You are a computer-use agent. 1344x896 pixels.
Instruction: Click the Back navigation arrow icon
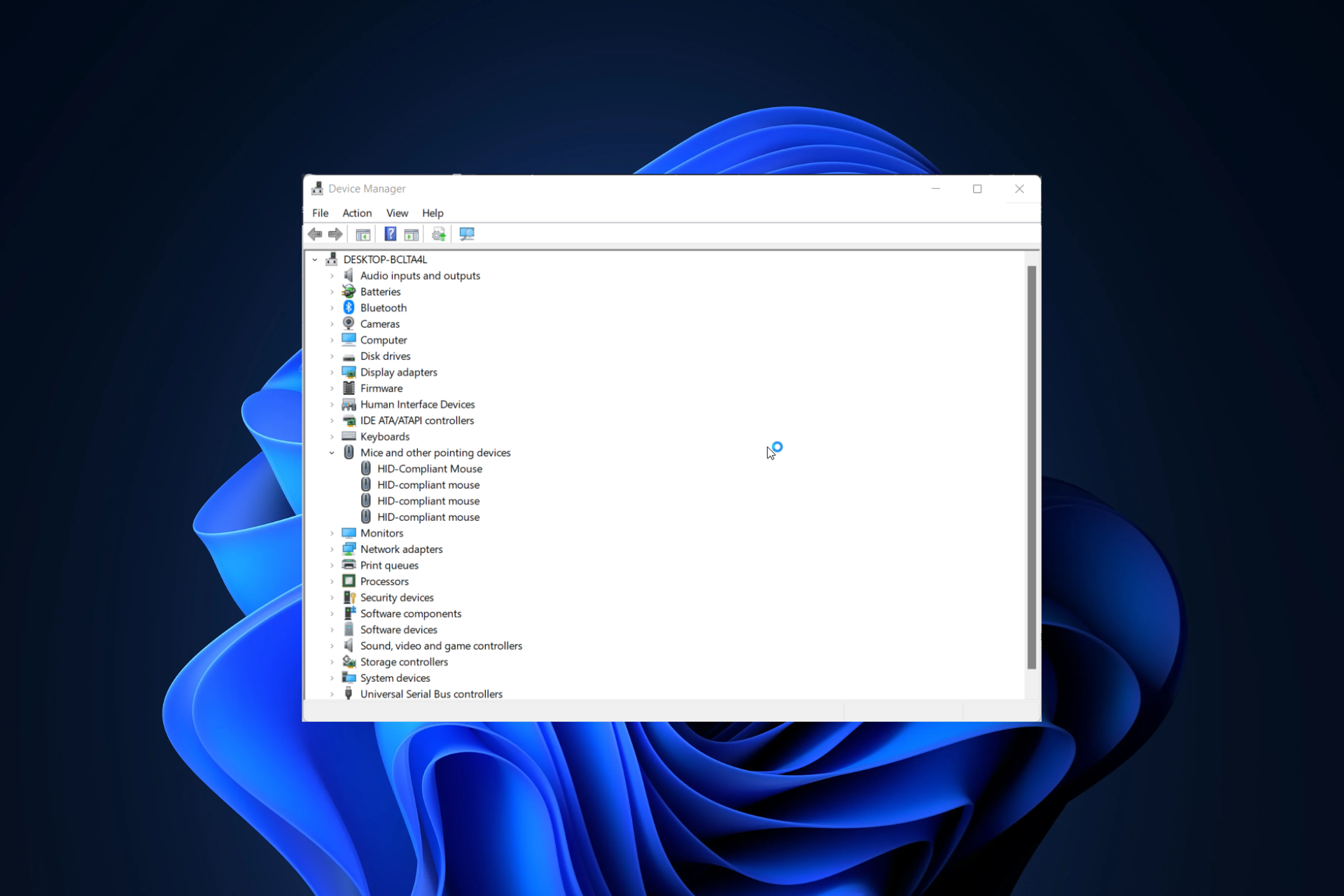coord(315,234)
